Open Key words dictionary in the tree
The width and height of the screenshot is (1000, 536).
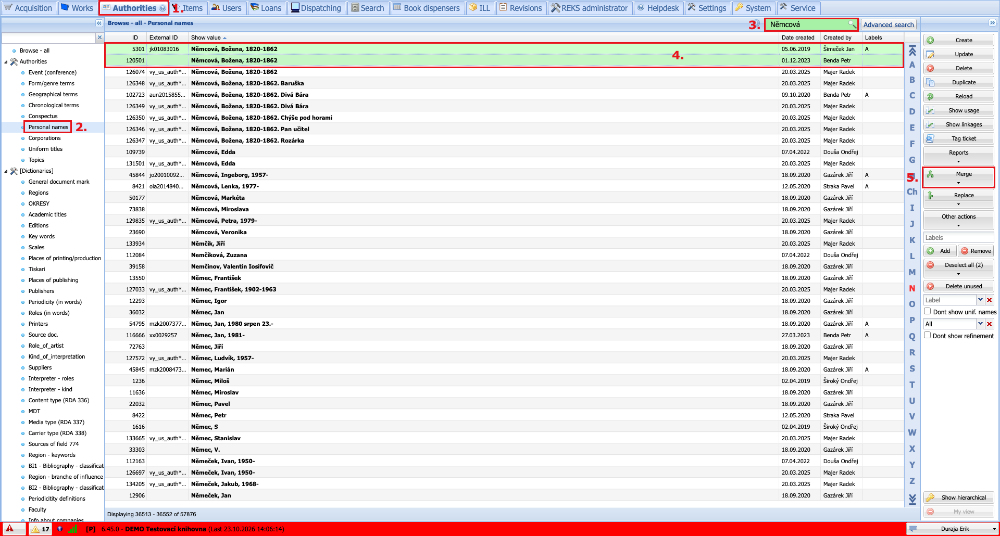tap(41, 236)
